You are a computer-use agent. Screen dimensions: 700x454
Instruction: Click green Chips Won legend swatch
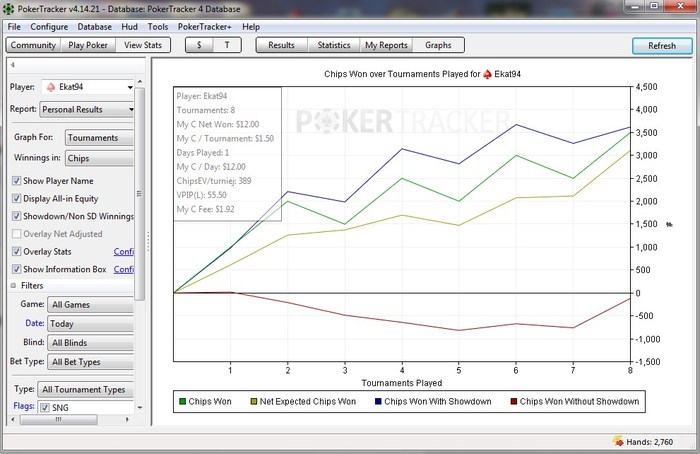[x=182, y=401]
